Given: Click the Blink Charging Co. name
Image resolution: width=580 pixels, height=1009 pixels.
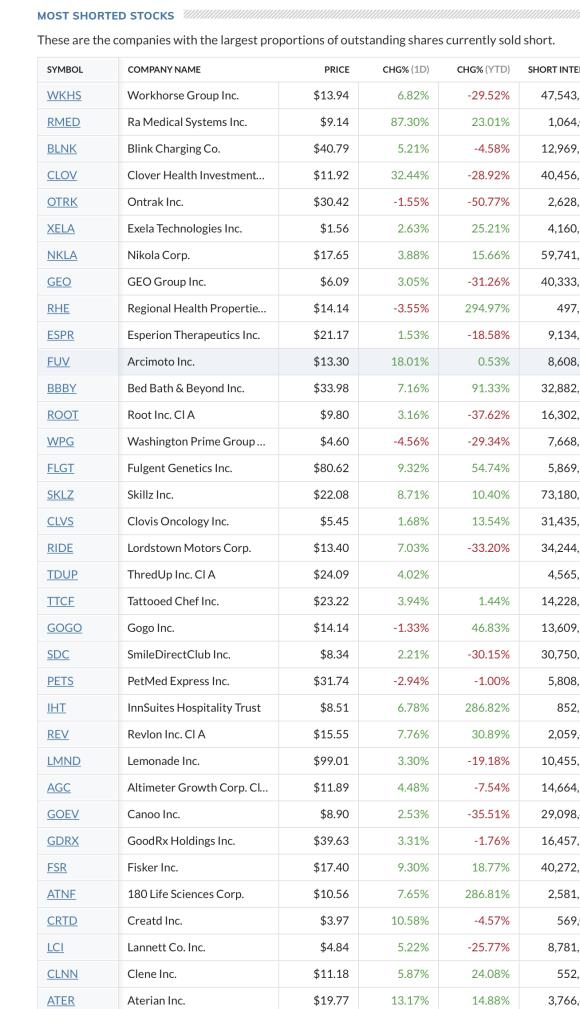Looking at the screenshot, I should (x=174, y=149).
